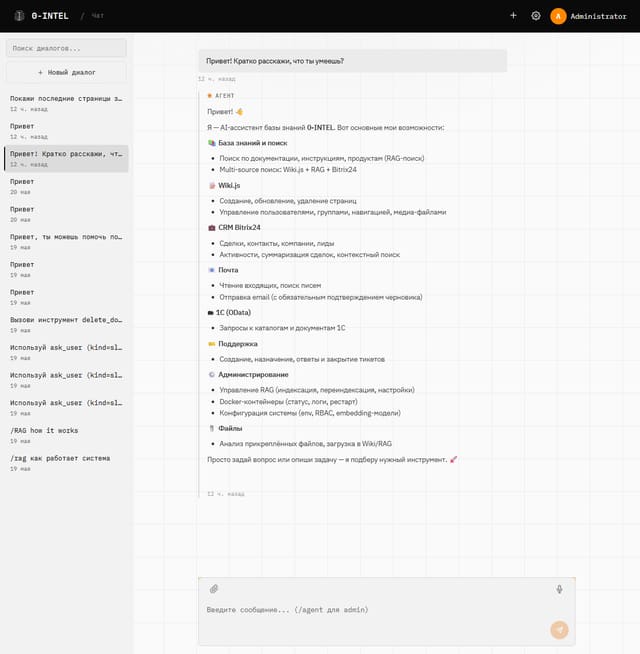The width and height of the screenshot is (640, 654).
Task: Click the user message bubble Привет! Кратко расскажи
Action: click(x=353, y=61)
